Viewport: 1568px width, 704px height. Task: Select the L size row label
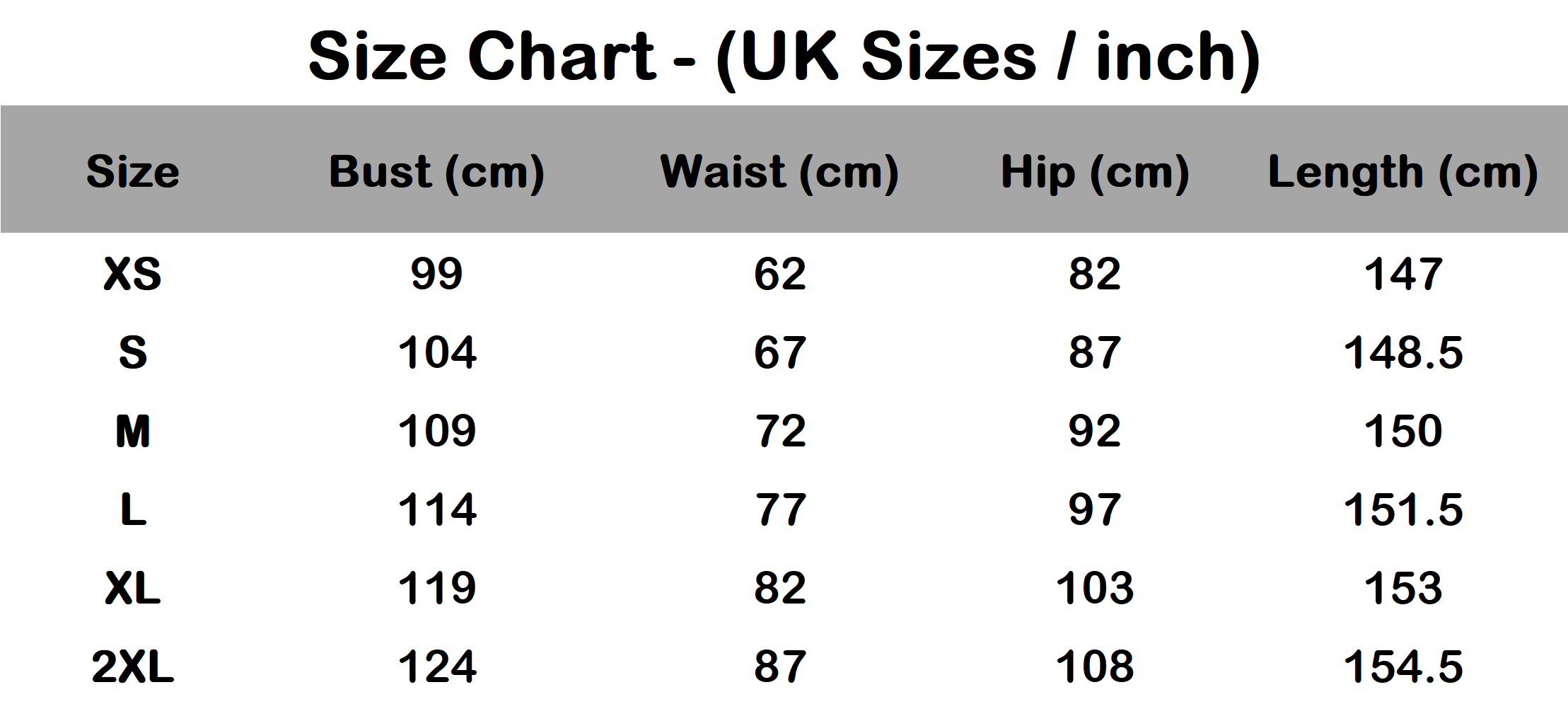[133, 509]
